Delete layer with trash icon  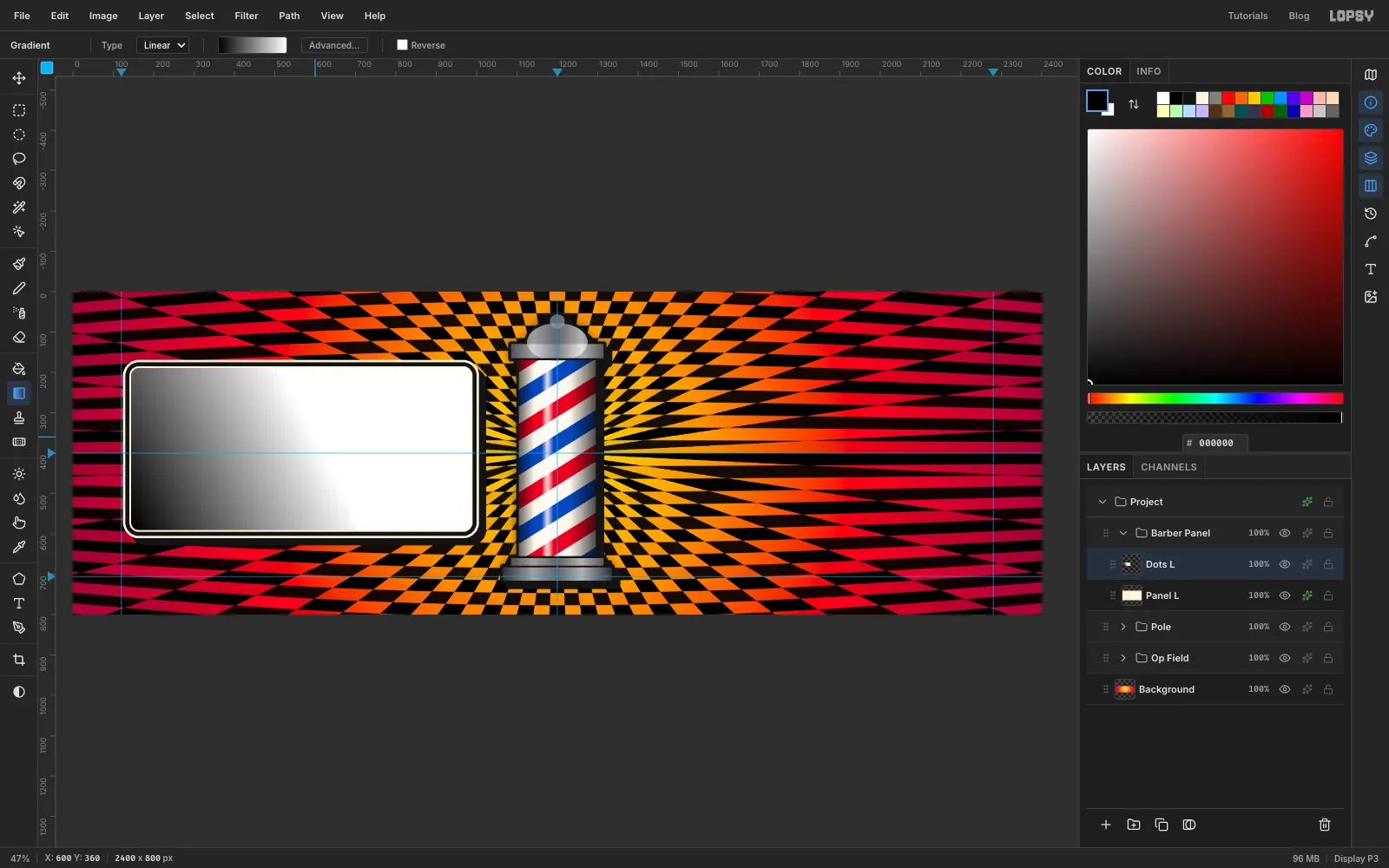1325,825
